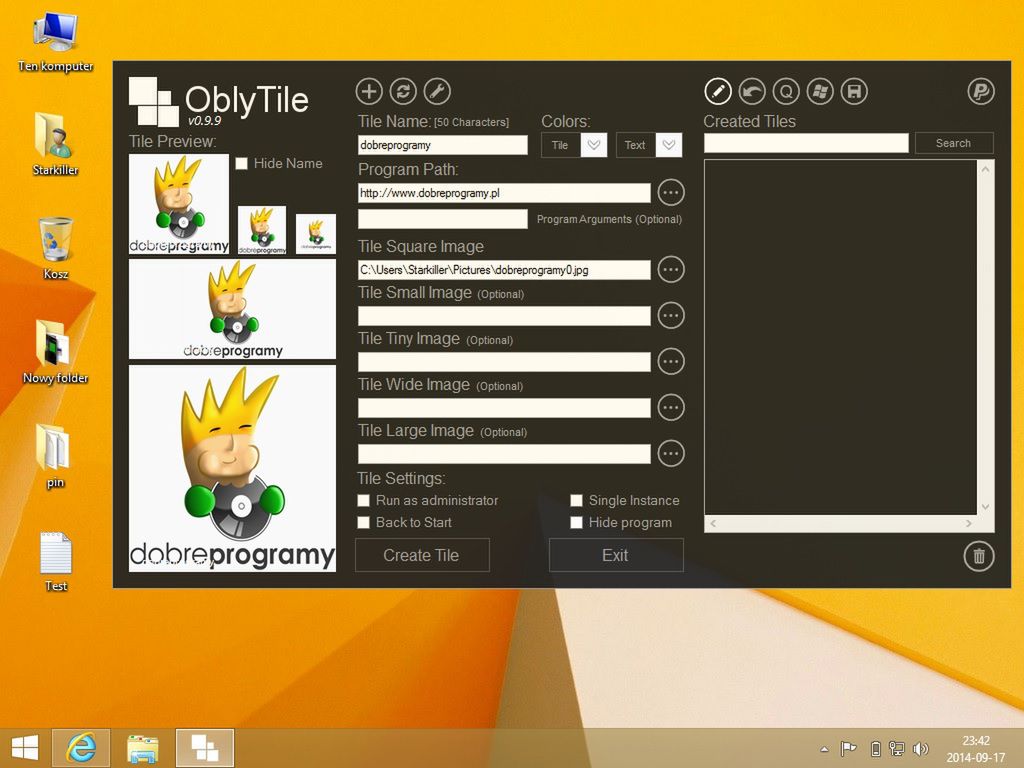Select the Test text file icon
Screen dimensions: 1024x768
point(56,562)
